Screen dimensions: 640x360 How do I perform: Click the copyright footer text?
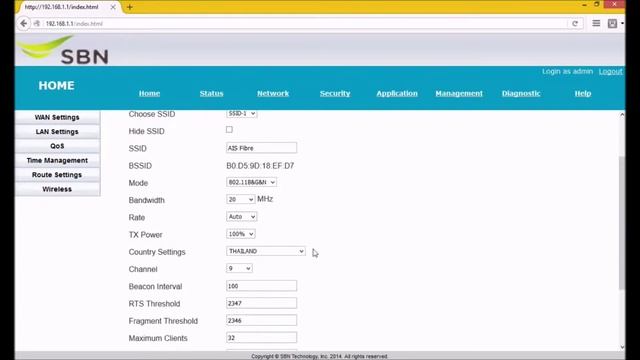tap(319, 356)
